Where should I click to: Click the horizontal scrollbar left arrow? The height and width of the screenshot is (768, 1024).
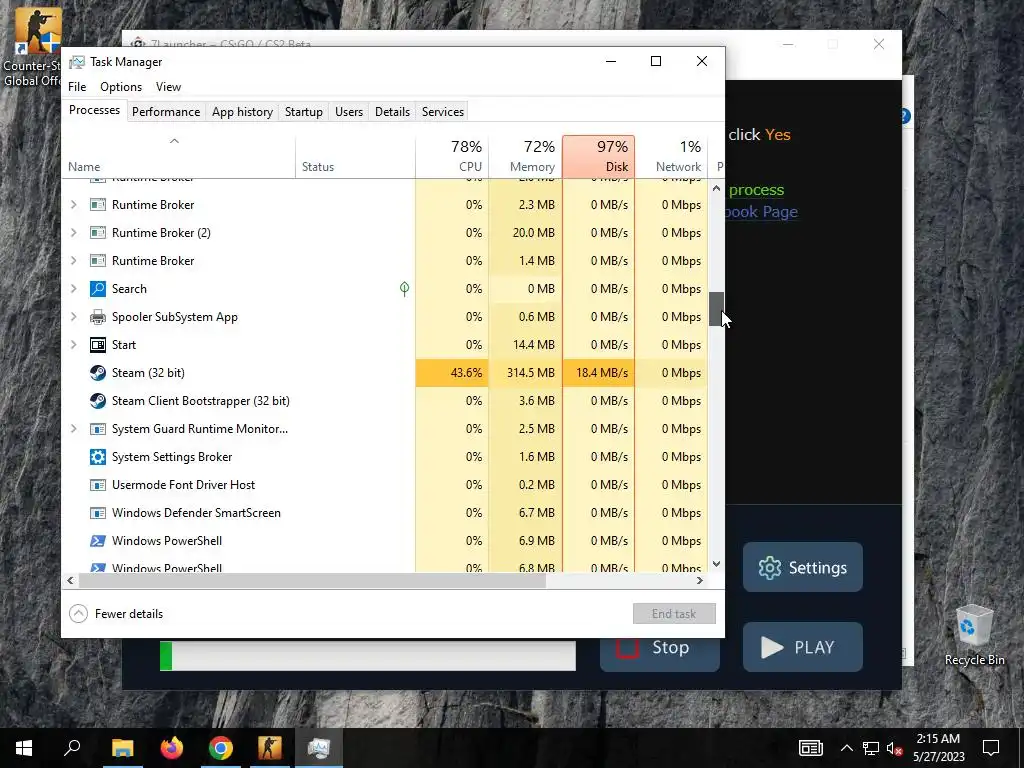click(x=71, y=581)
